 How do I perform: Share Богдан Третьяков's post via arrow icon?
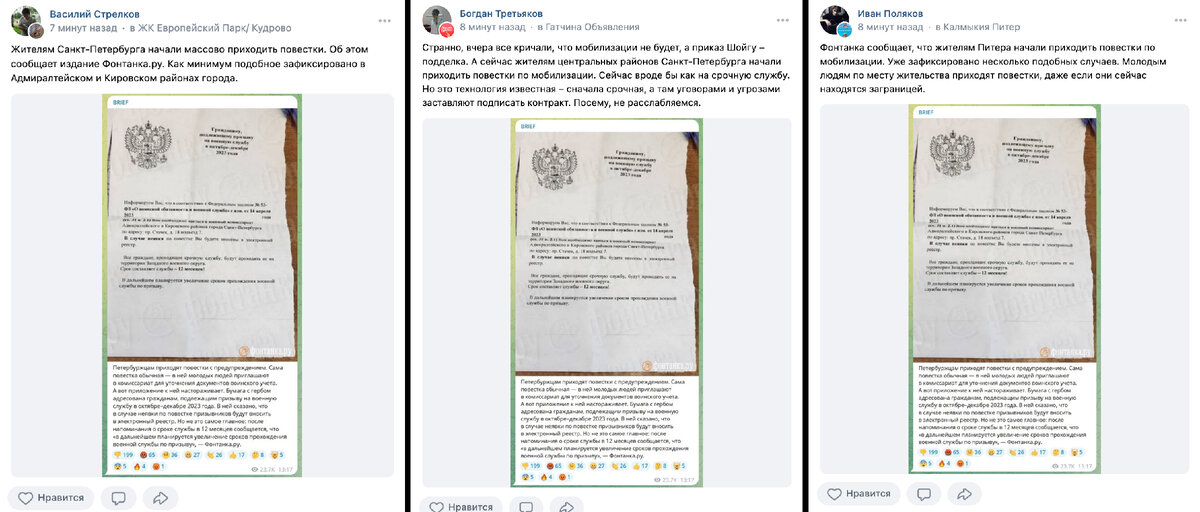[567, 505]
